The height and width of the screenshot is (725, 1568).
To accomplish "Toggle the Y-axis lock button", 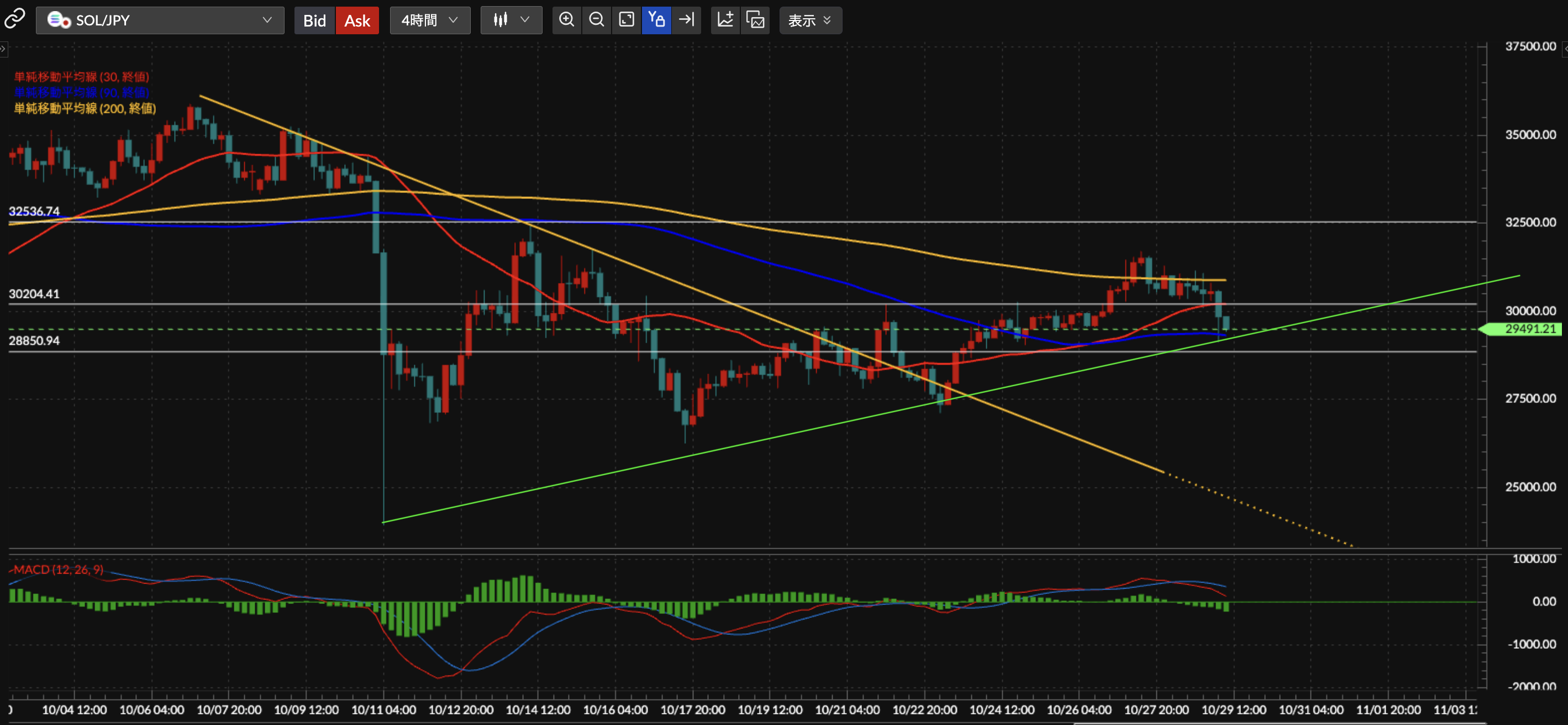I will tap(656, 20).
